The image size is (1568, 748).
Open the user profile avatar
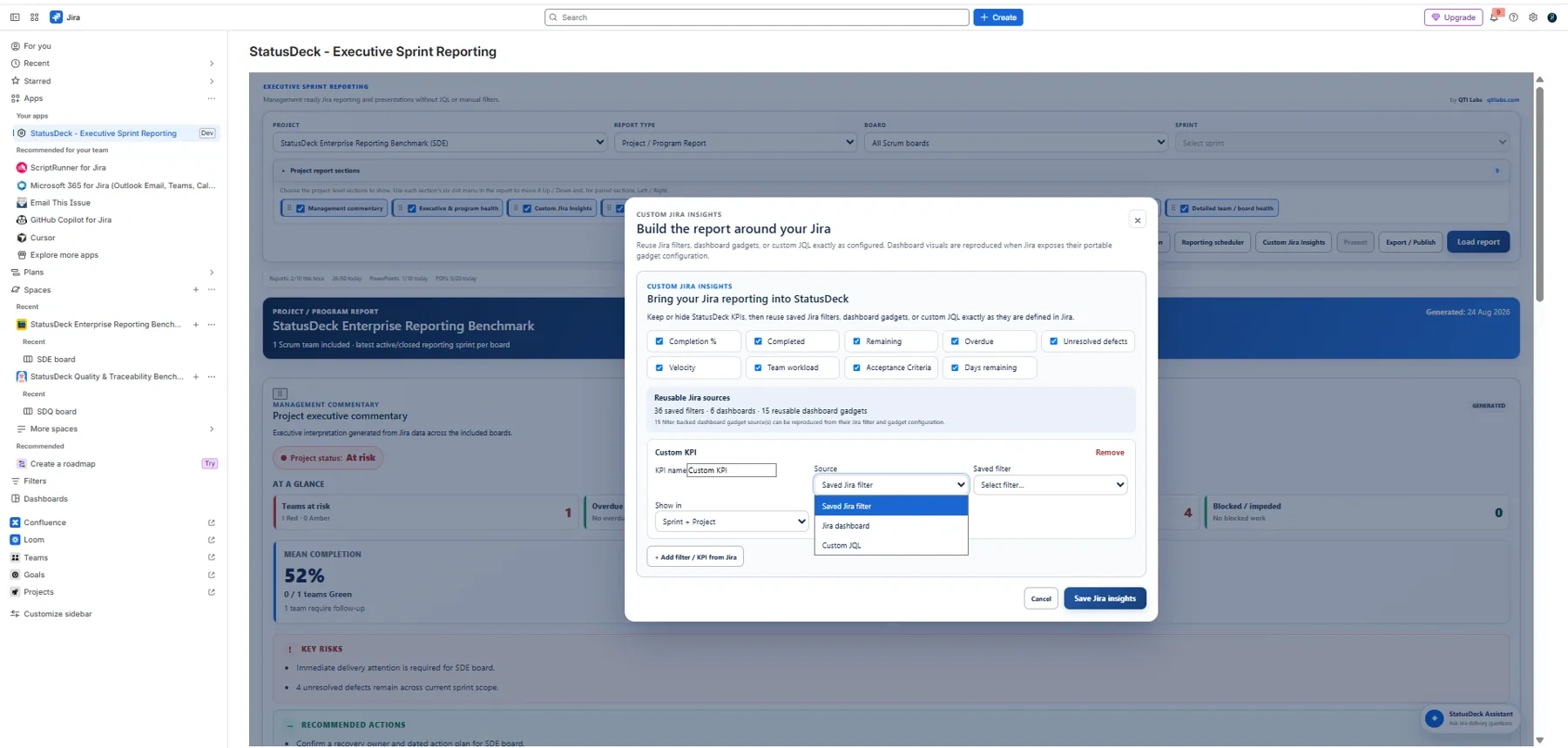pos(1552,17)
